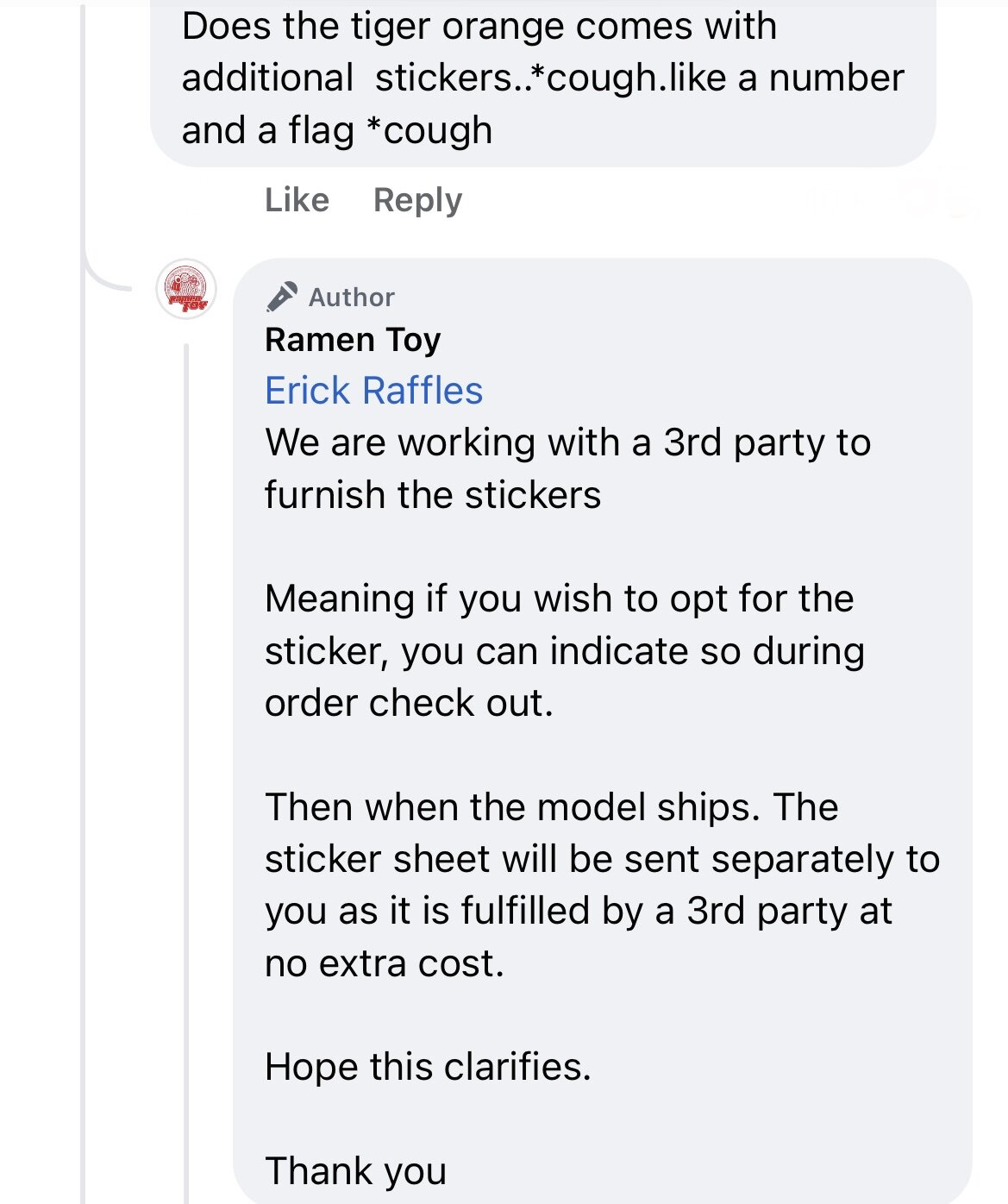Viewport: 1008px width, 1204px height.
Task: Open Erick Raffles tagged profile
Action: coord(373,391)
